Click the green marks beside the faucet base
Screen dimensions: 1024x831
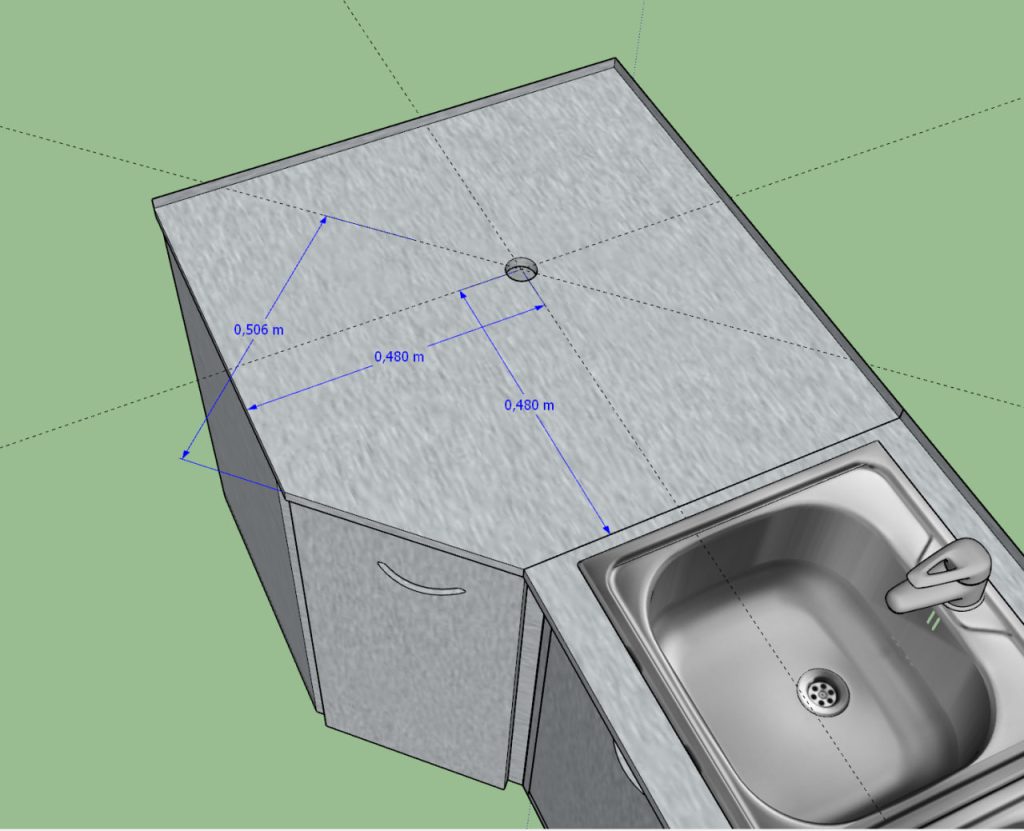tap(934, 622)
